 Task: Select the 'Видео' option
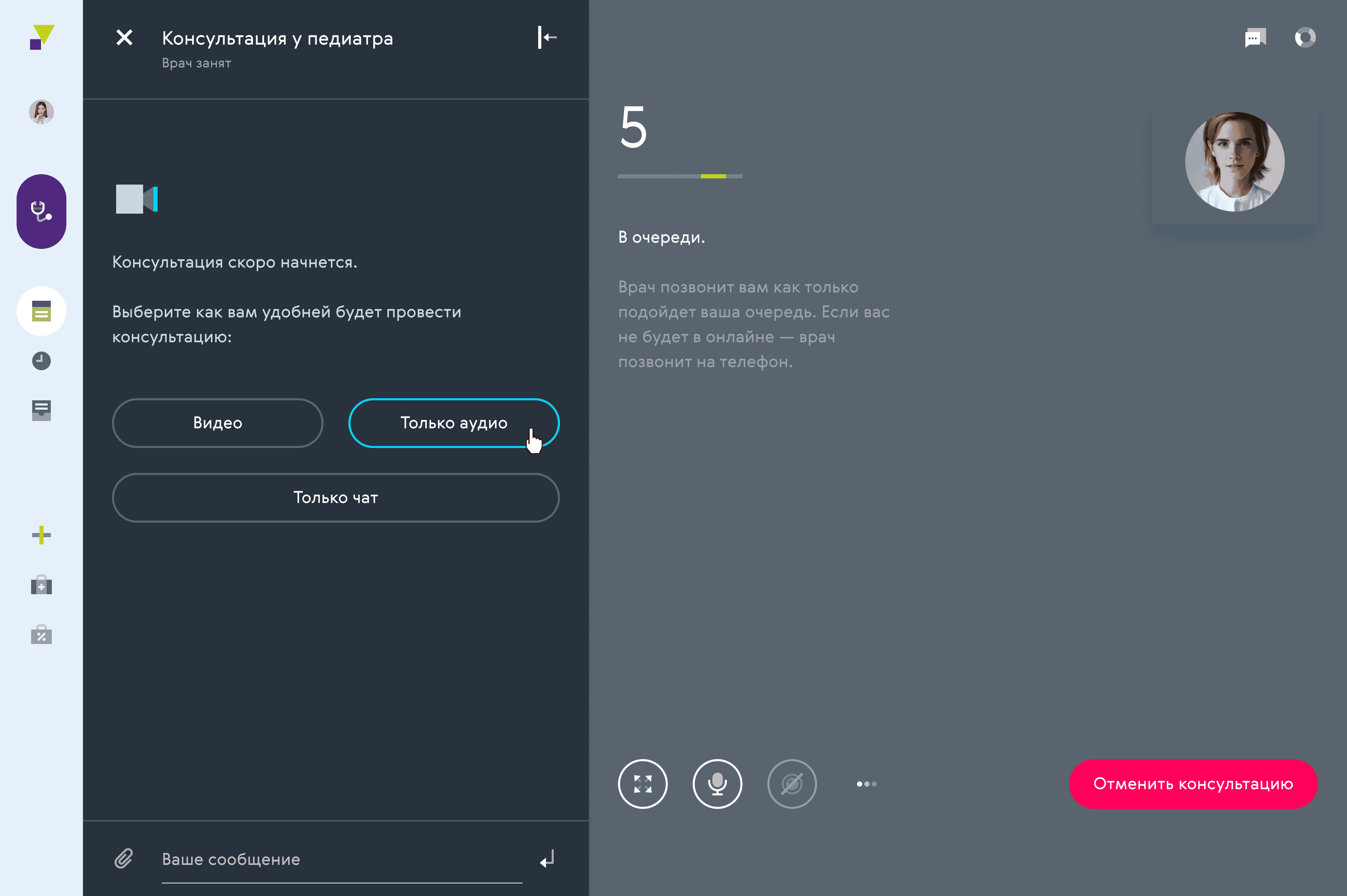point(217,423)
